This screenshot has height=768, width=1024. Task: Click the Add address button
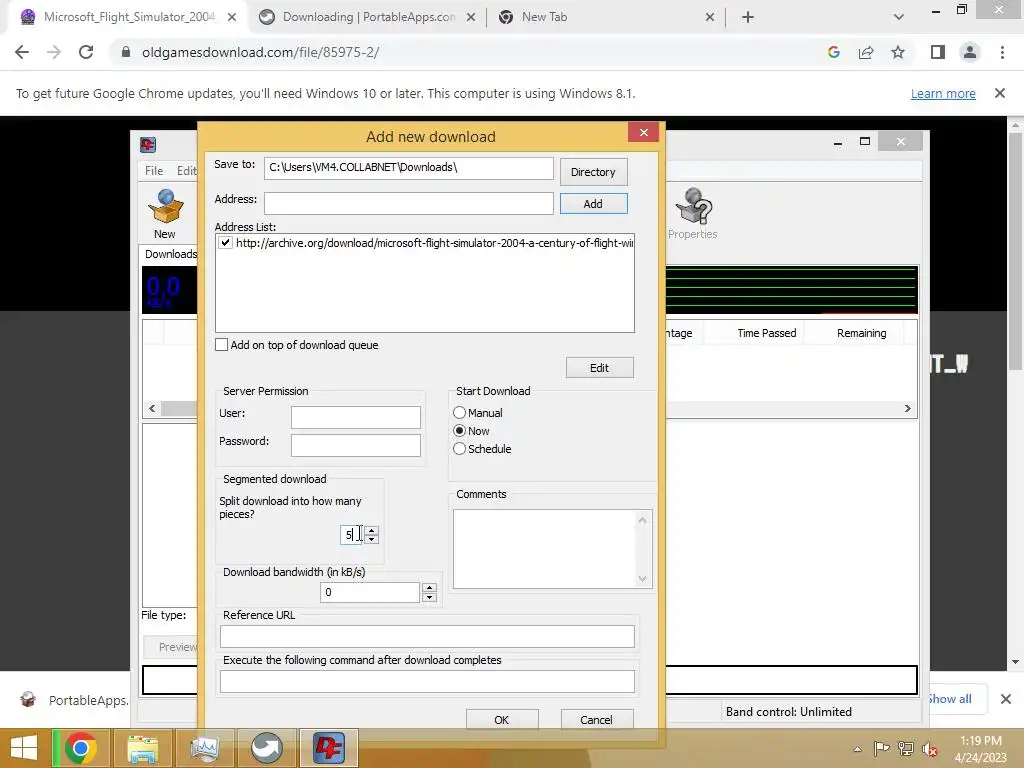593,204
